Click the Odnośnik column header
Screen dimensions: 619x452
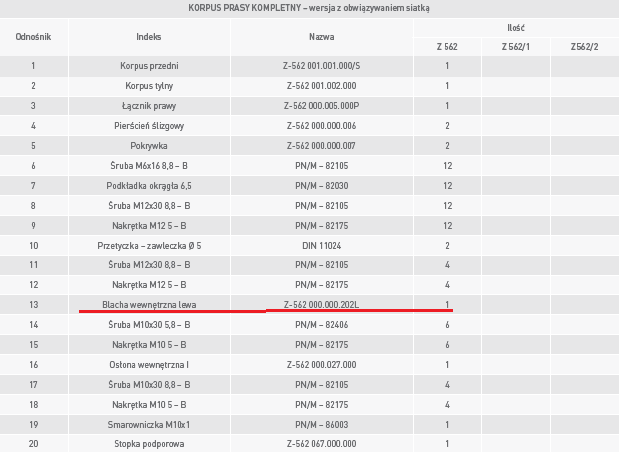pyautogui.click(x=34, y=37)
